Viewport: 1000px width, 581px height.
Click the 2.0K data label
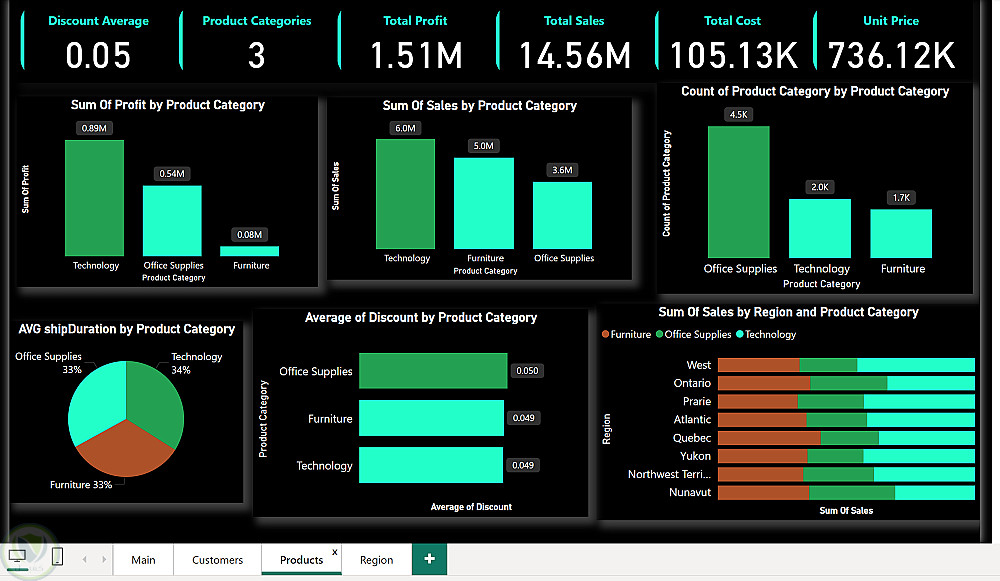(820, 187)
